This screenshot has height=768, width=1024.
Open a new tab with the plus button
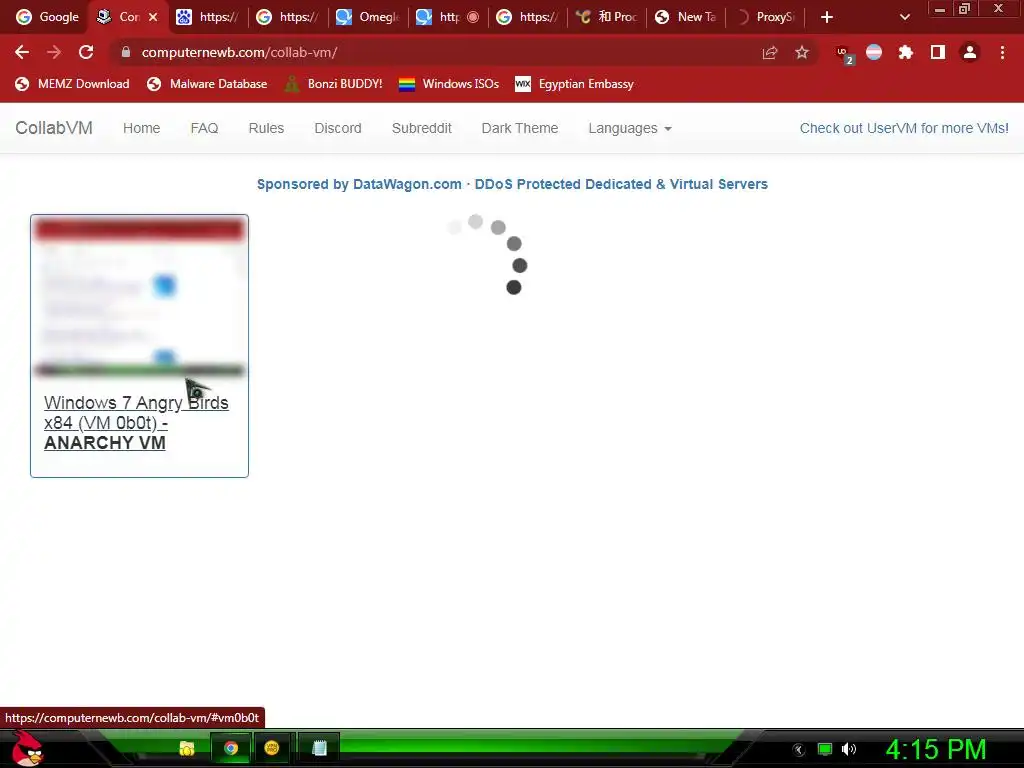point(827,17)
